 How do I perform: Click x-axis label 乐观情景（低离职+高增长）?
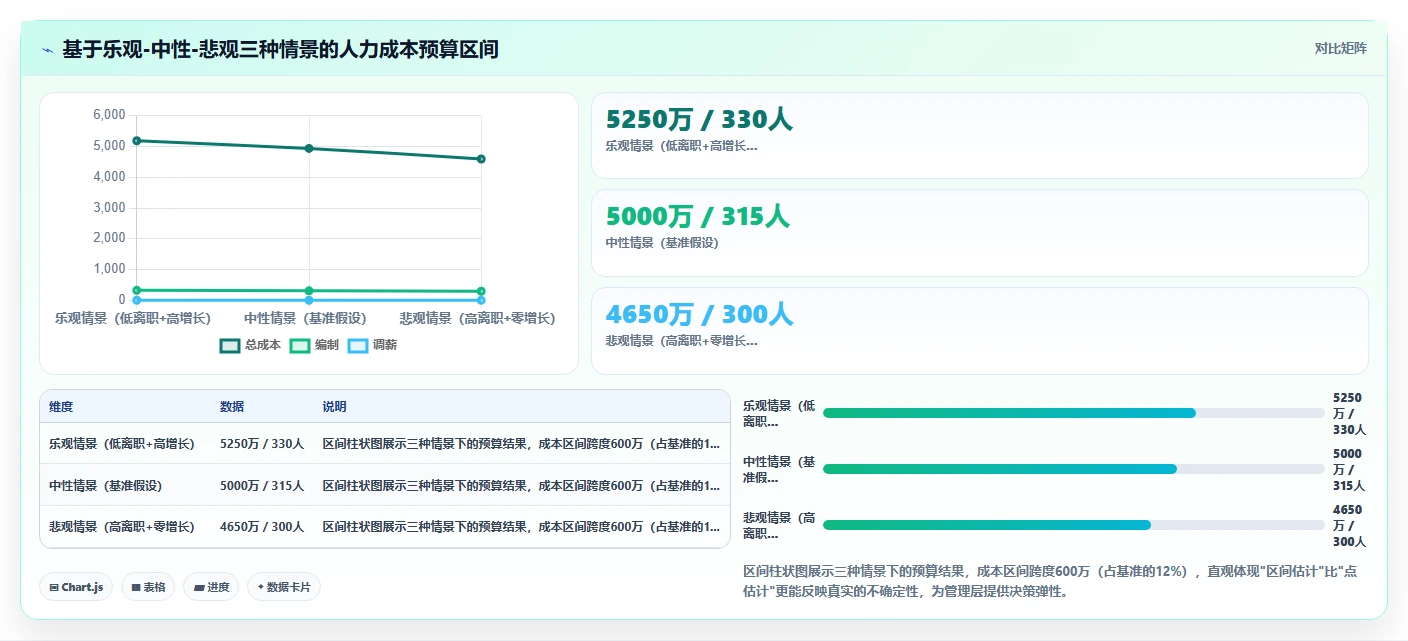tap(133, 318)
